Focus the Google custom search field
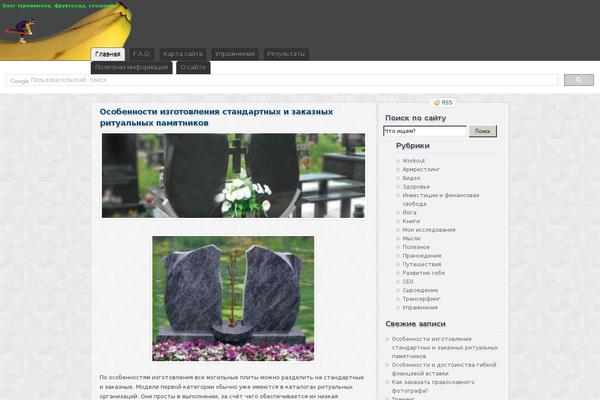The height and width of the screenshot is (400, 600). point(282,80)
